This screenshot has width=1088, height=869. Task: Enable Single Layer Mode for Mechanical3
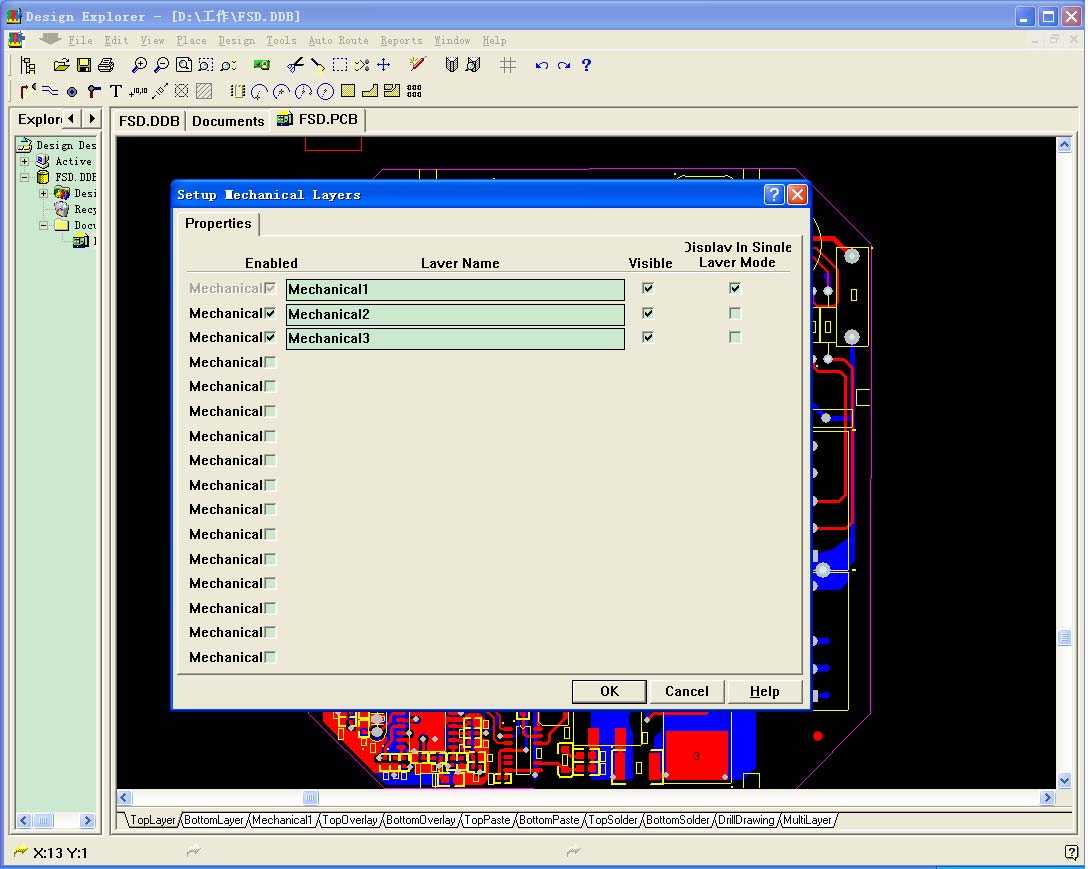coord(735,337)
